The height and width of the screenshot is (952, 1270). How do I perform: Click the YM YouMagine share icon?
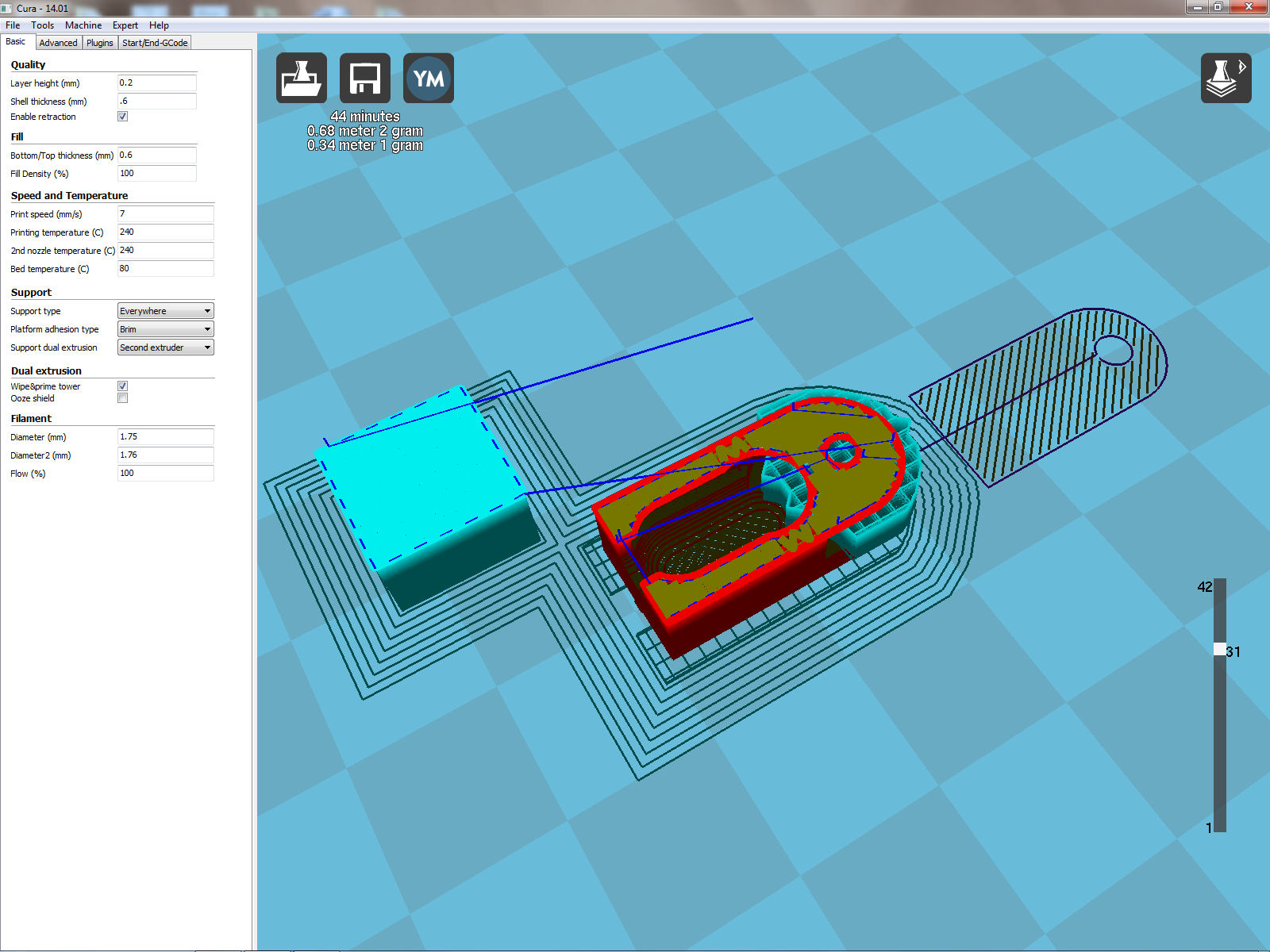428,79
